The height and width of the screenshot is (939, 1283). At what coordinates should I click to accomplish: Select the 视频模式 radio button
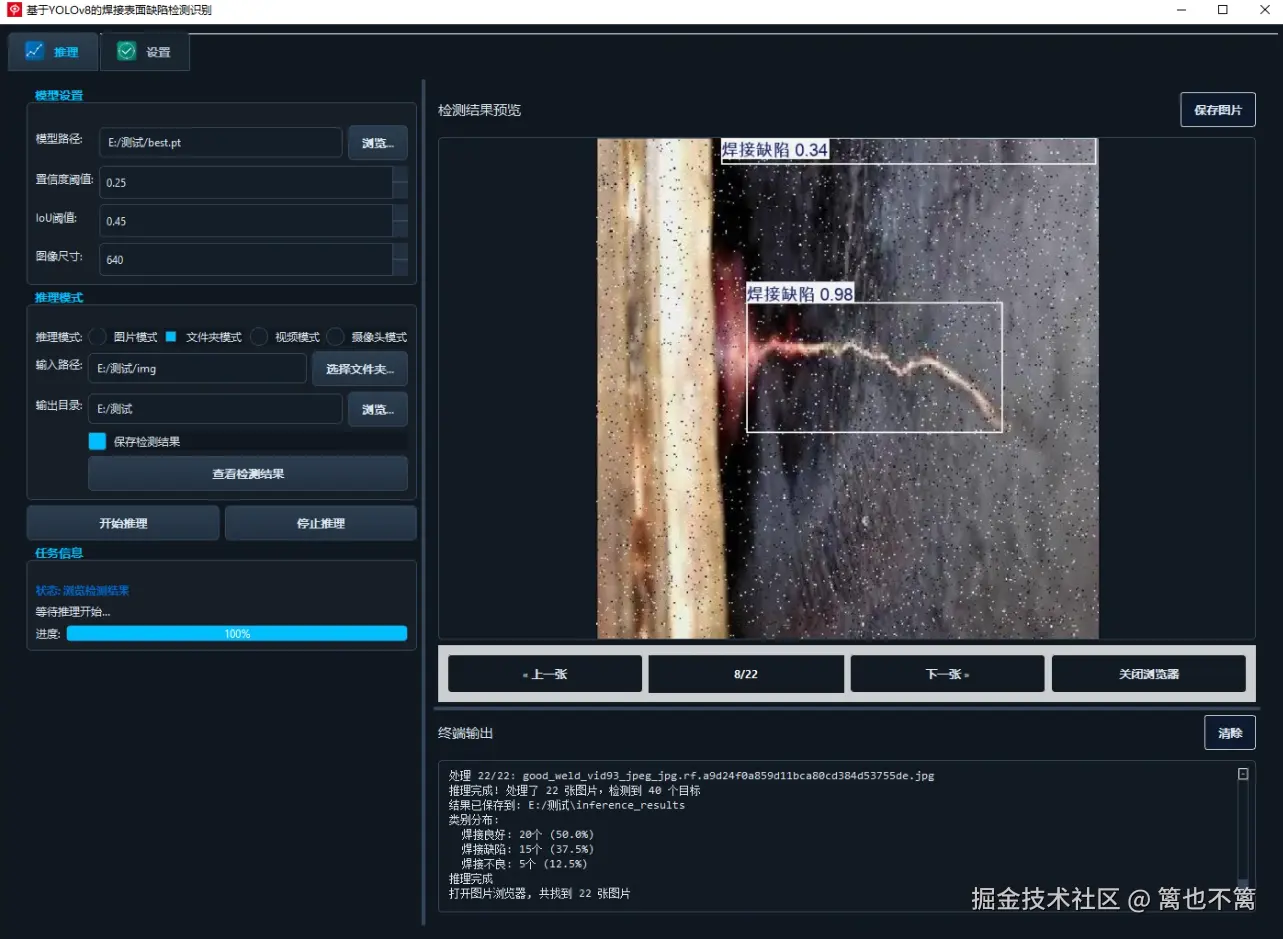258,337
